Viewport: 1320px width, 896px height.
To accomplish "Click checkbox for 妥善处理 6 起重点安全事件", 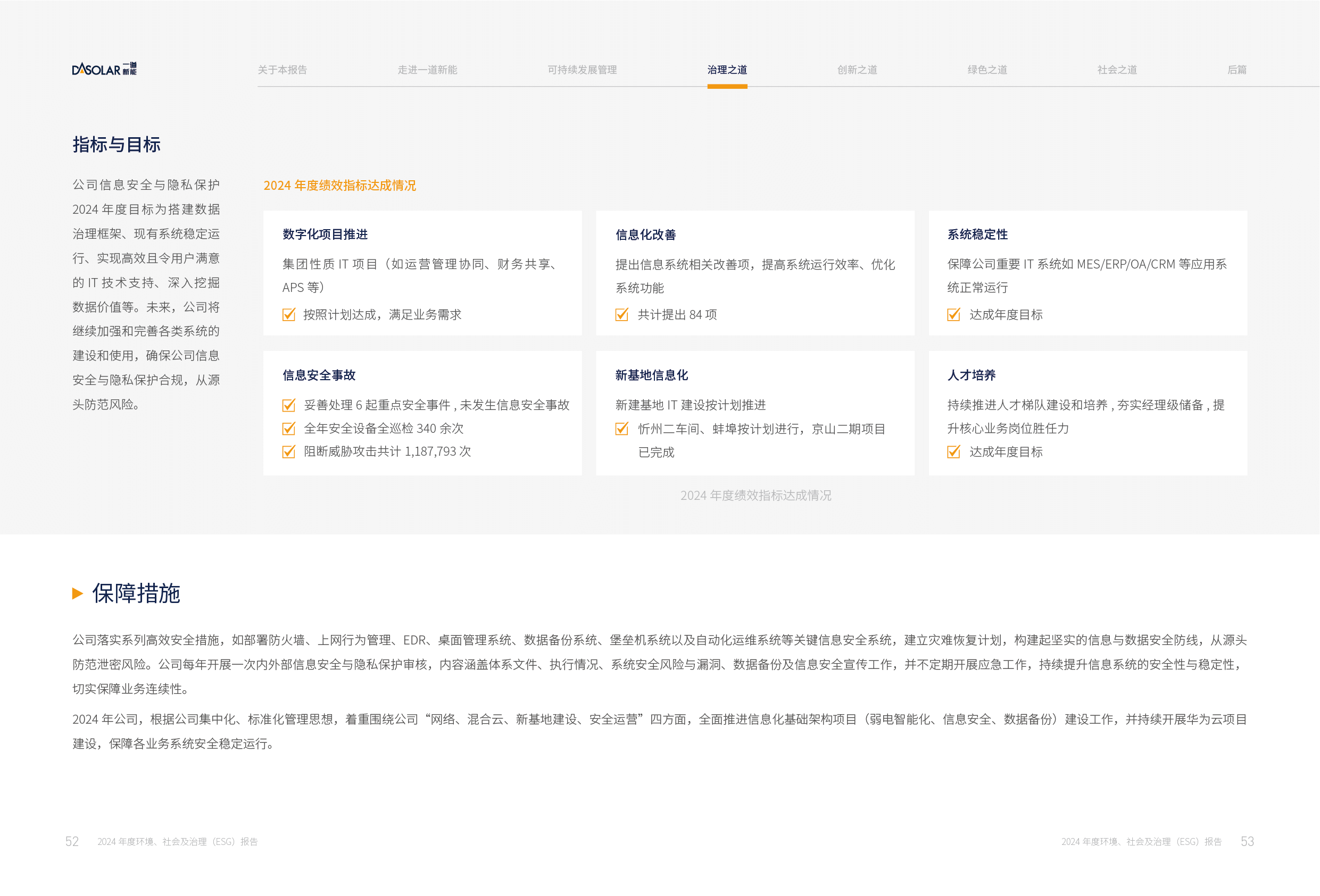I will (288, 405).
